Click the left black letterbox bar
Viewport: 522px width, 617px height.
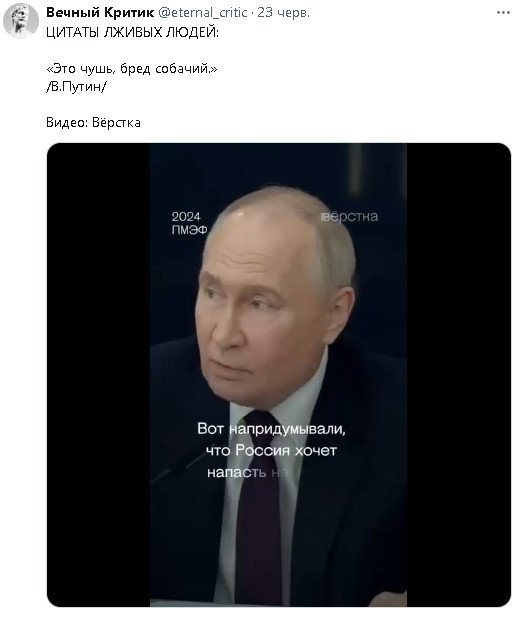click(98, 375)
